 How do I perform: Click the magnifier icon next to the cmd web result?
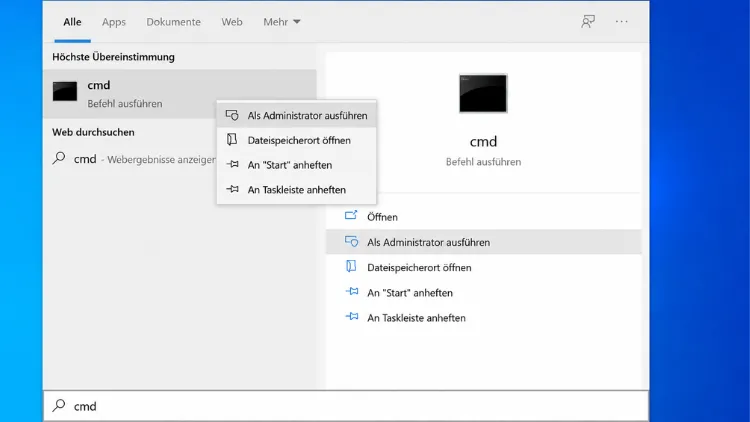[x=59, y=158]
